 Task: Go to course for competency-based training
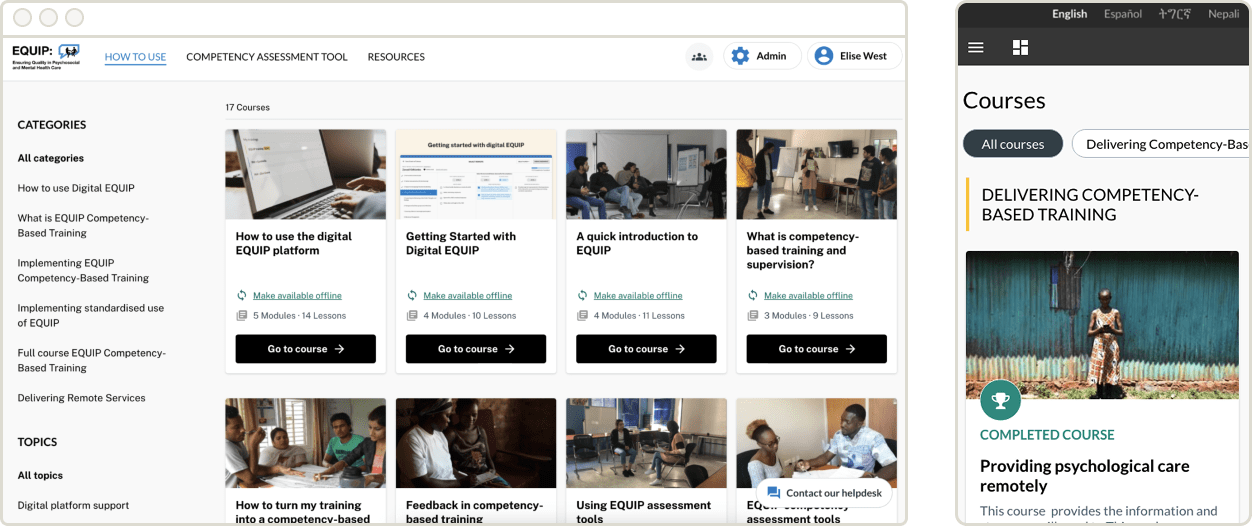tap(816, 349)
